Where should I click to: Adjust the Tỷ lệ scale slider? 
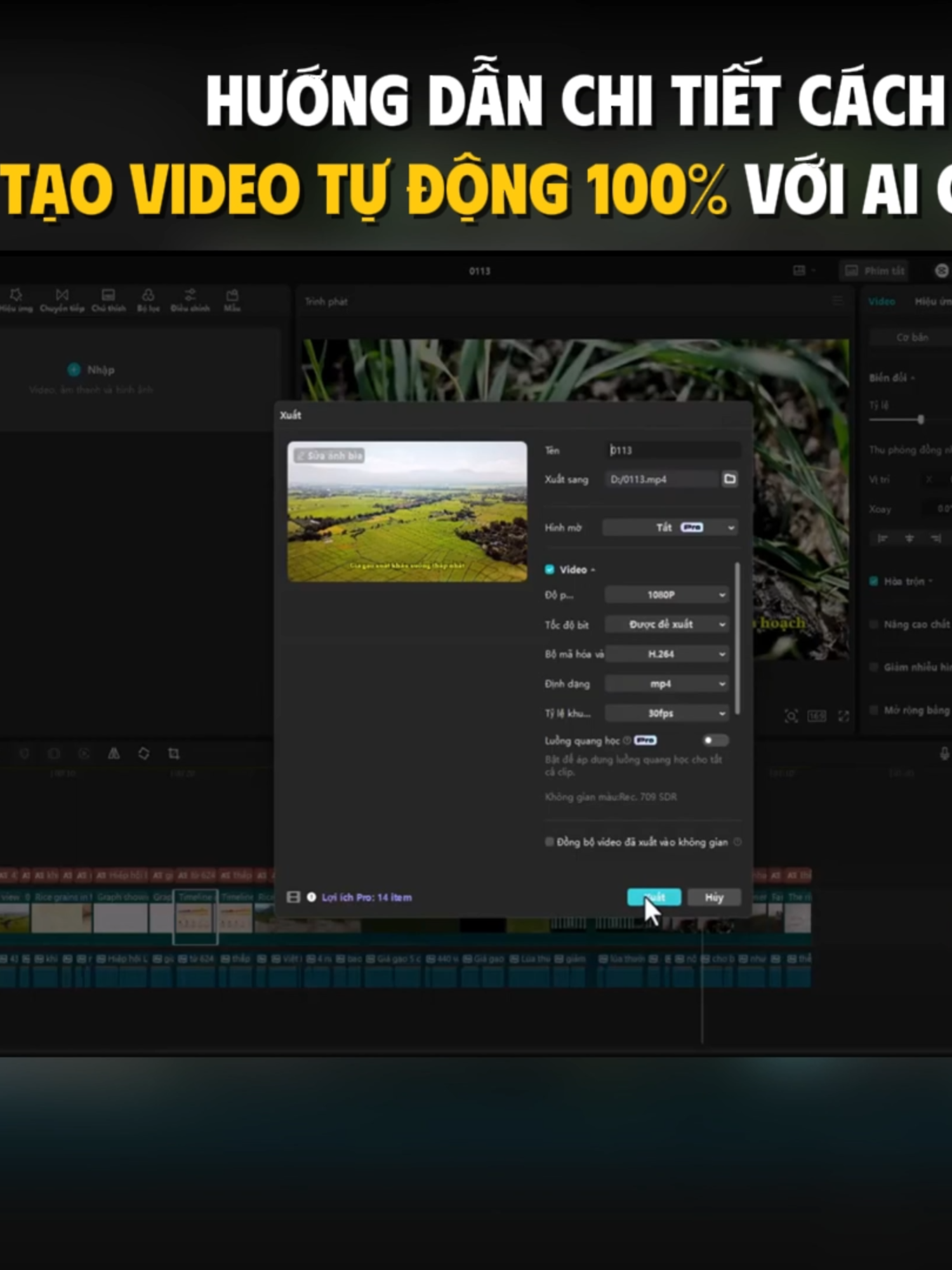tap(920, 419)
